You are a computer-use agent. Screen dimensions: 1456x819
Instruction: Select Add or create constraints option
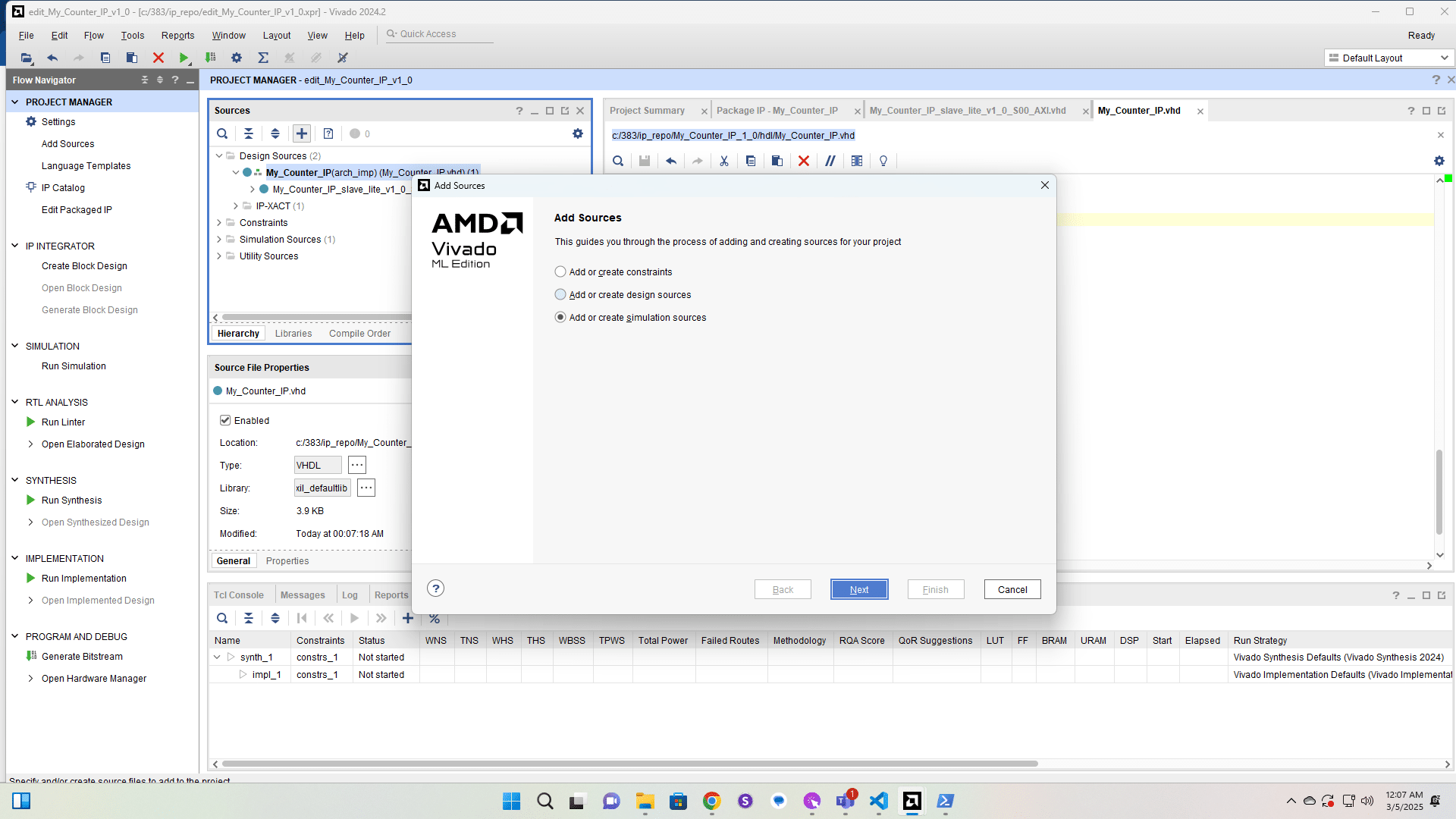coord(560,271)
